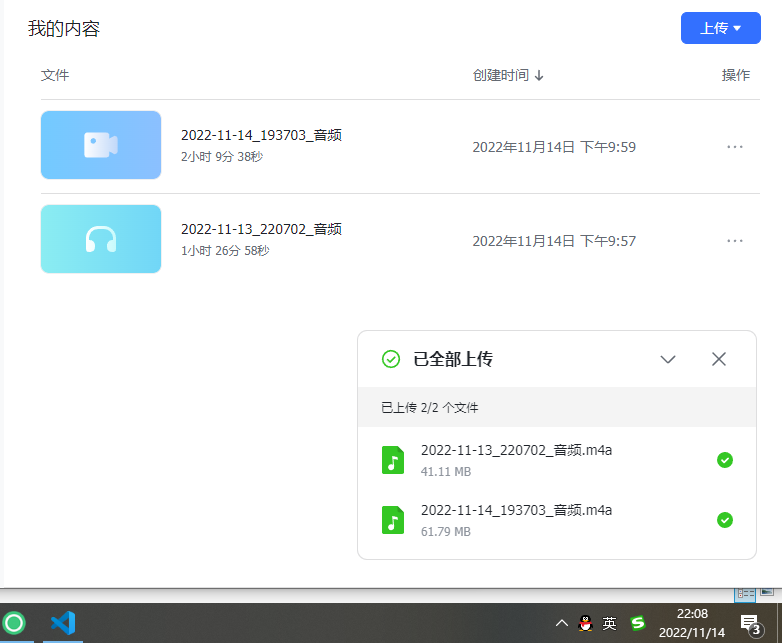Open file name 2022-11-13_220702_音频
Image resolution: width=782 pixels, height=643 pixels.
click(261, 229)
